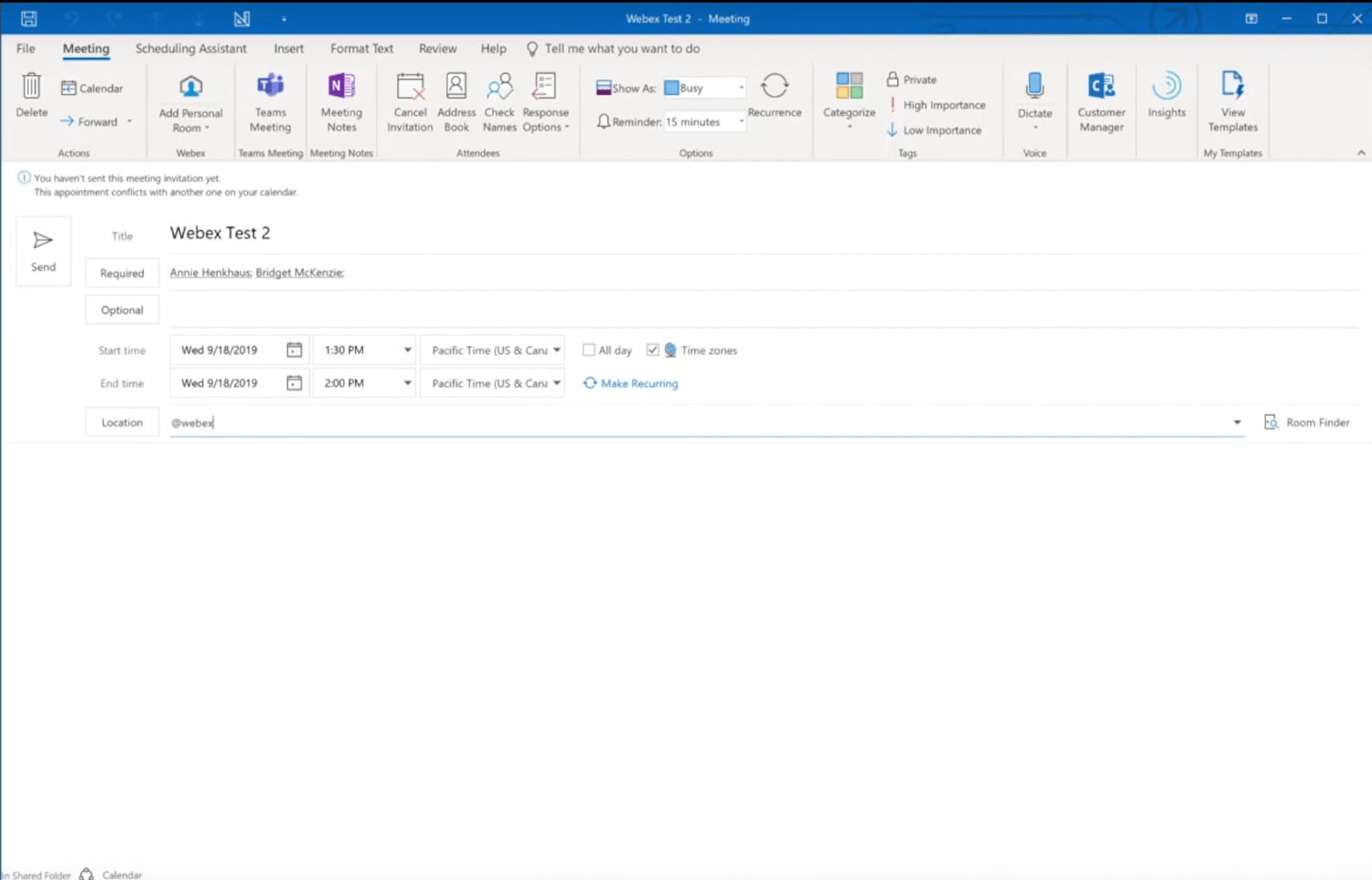The image size is (1372, 880).
Task: Open the start time calendar picker
Action: tap(294, 349)
